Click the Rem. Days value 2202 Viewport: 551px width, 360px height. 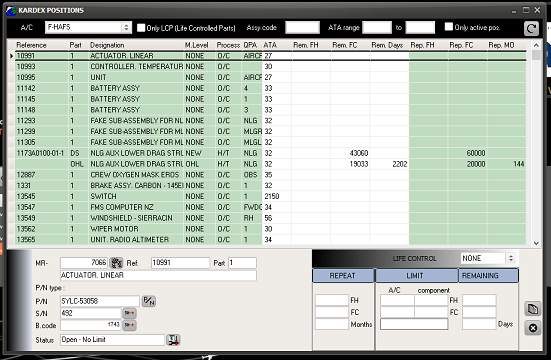pos(400,164)
